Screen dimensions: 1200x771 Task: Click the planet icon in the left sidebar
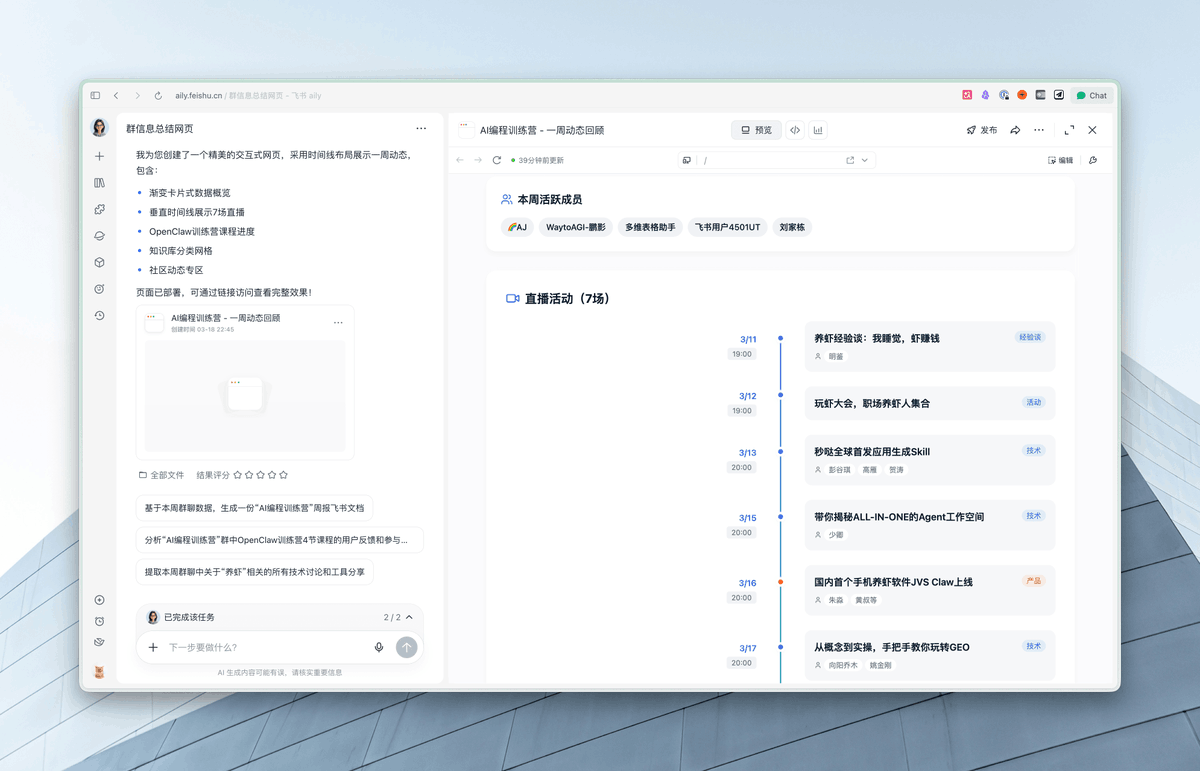click(99, 236)
